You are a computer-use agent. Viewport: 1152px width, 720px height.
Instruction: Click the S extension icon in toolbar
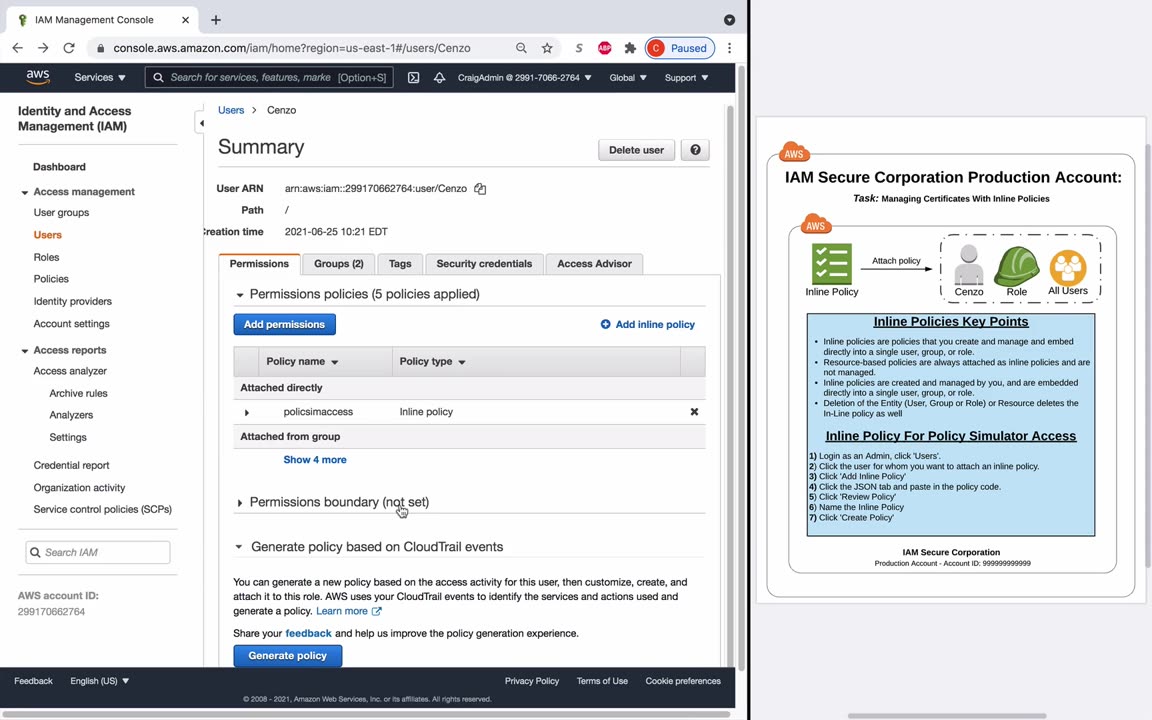(579, 48)
